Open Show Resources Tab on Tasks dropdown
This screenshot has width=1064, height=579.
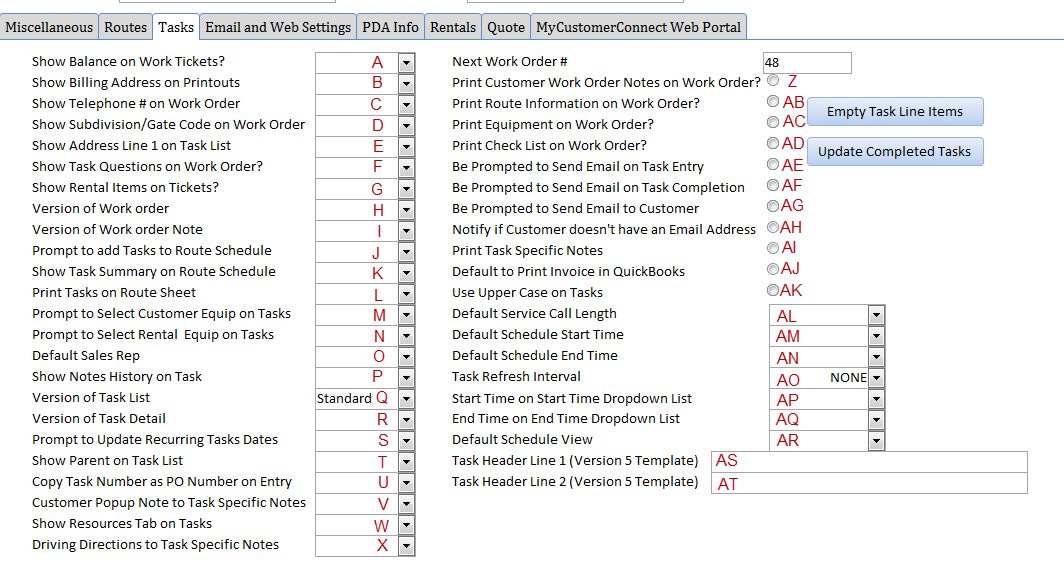[406, 526]
